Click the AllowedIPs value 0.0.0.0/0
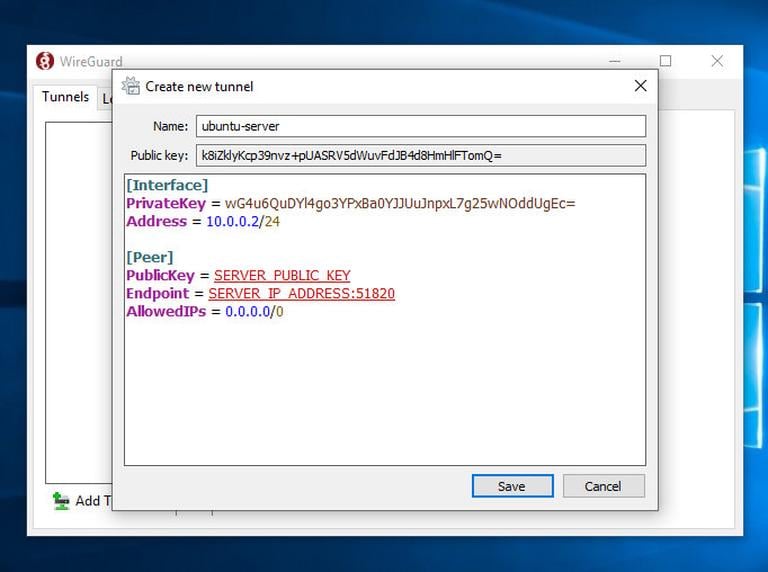 (x=254, y=311)
